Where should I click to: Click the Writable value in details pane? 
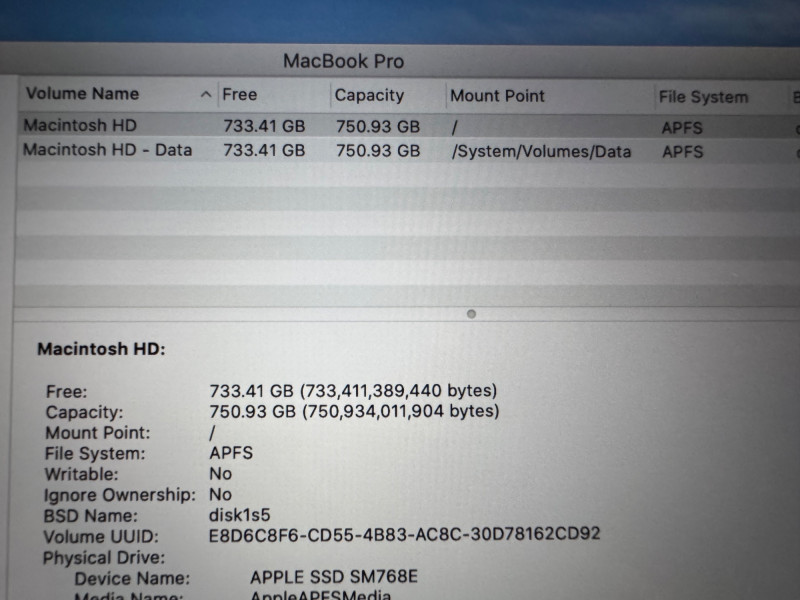(220, 474)
